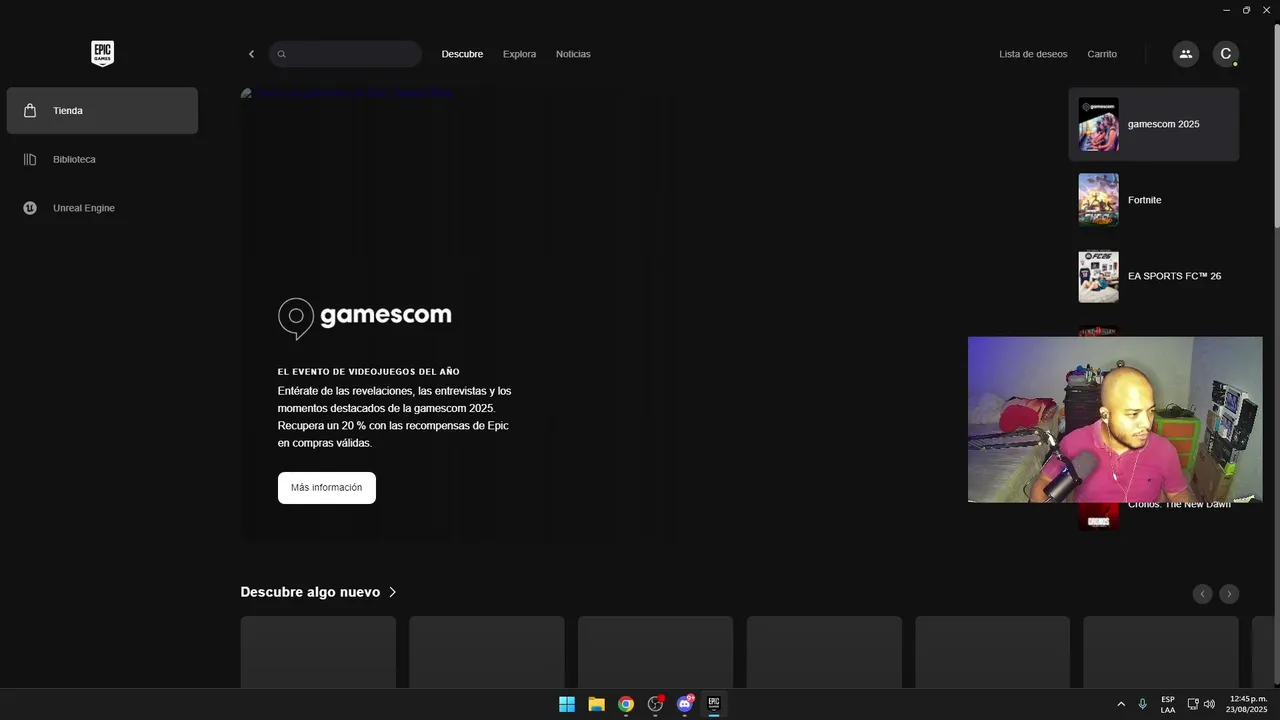
Task: Open Discord from taskbar
Action: 685,704
